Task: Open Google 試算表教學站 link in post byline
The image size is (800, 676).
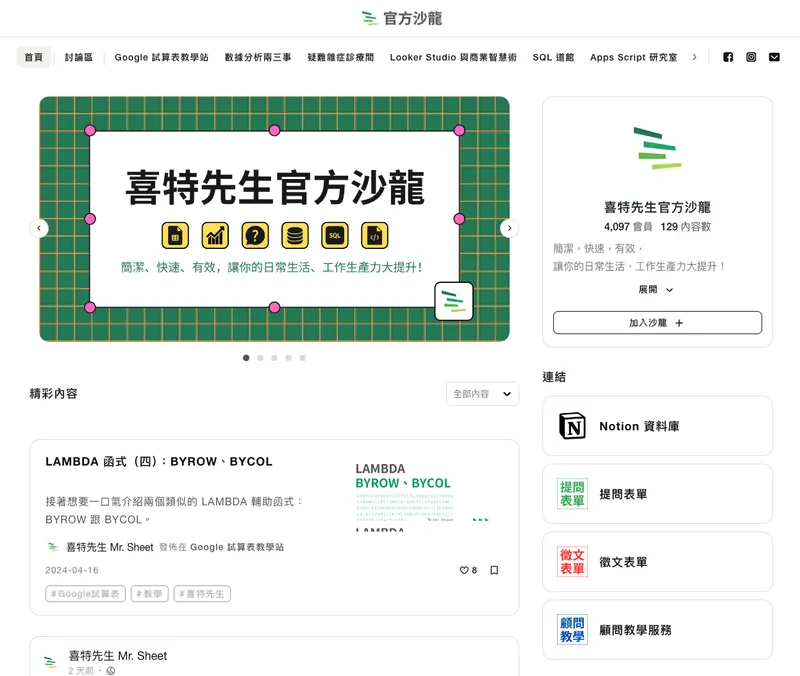Action: click(237, 547)
